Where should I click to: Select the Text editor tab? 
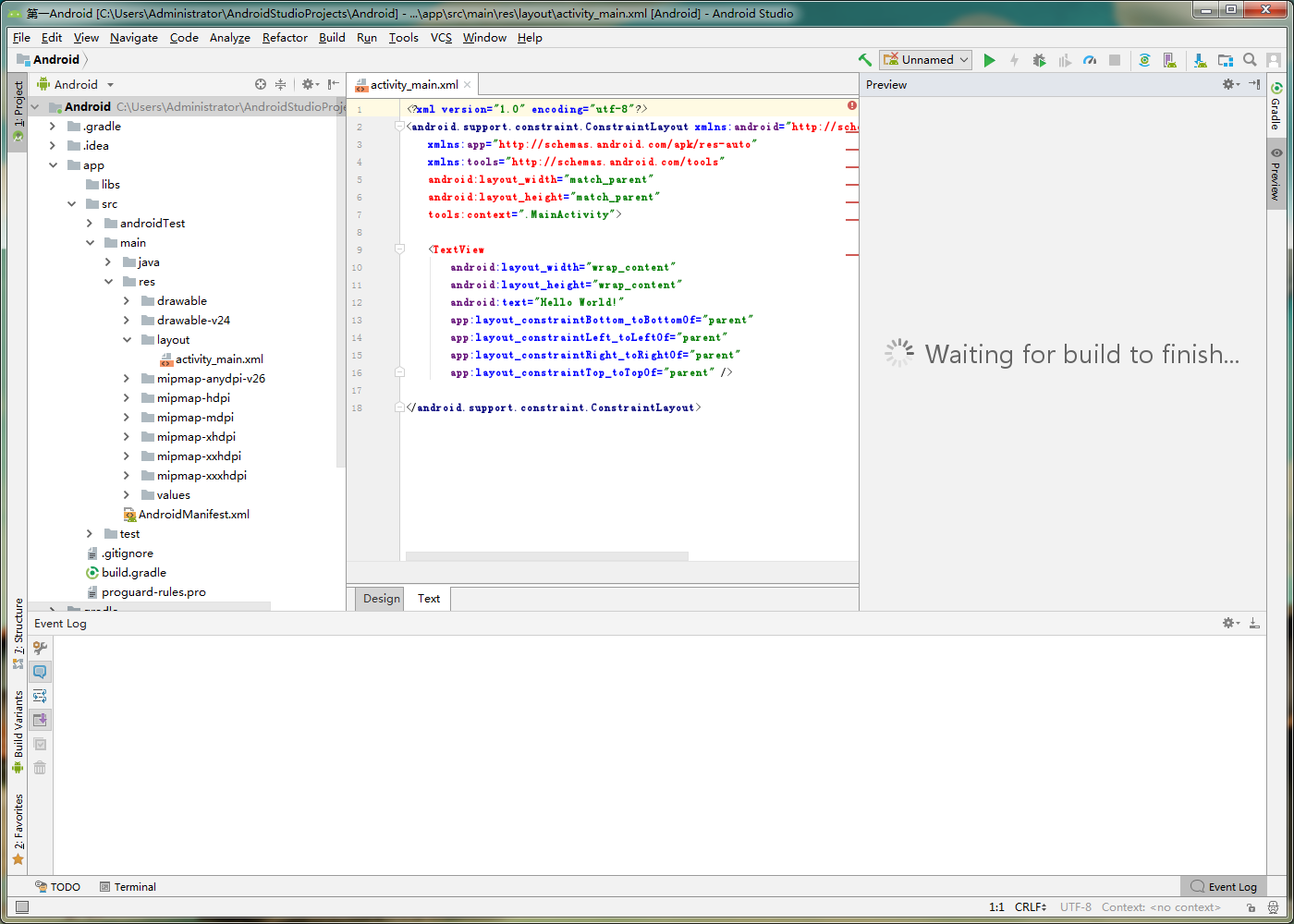(429, 599)
